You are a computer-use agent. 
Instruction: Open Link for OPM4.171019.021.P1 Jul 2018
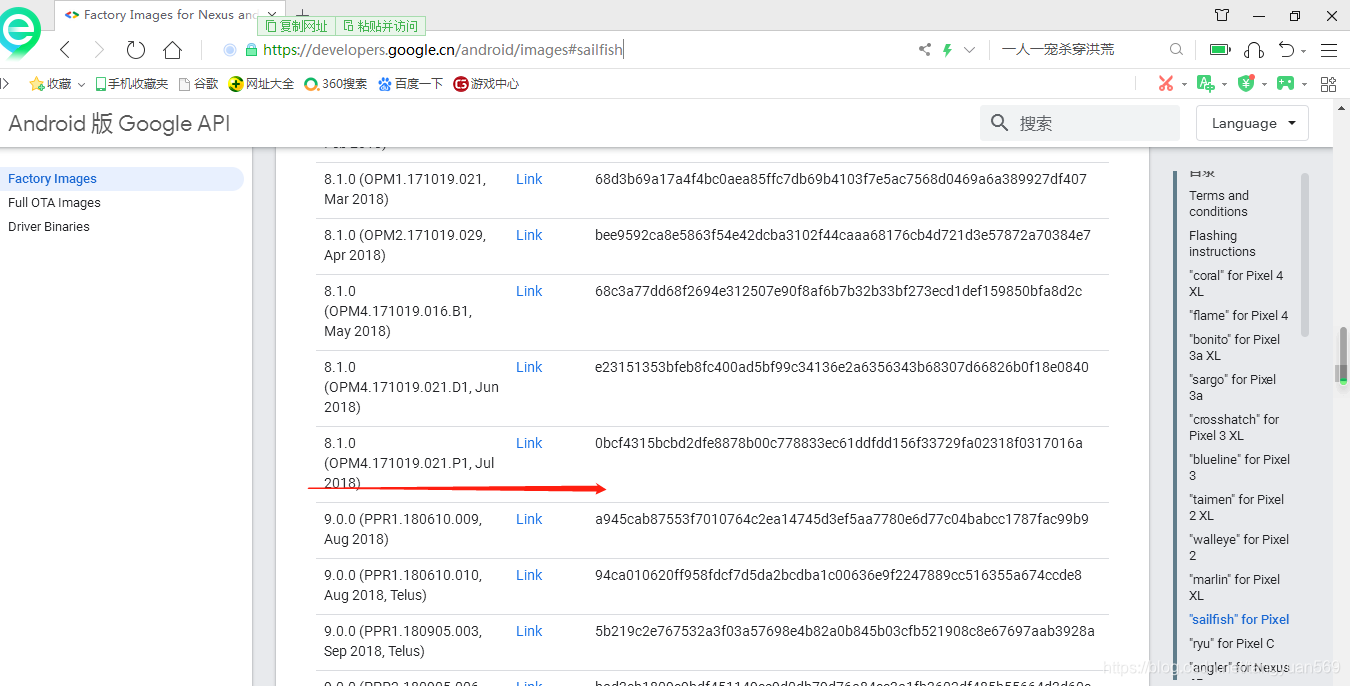(529, 443)
